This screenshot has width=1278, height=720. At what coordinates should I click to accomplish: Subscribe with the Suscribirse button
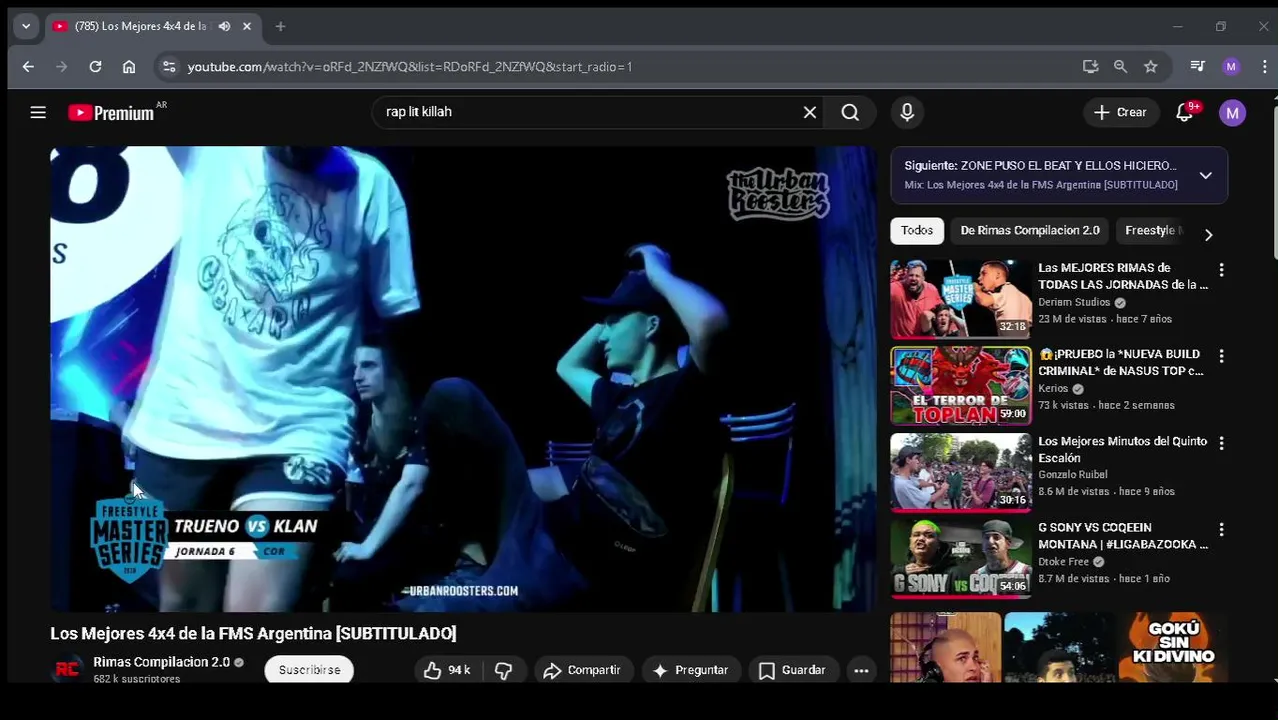click(x=309, y=670)
